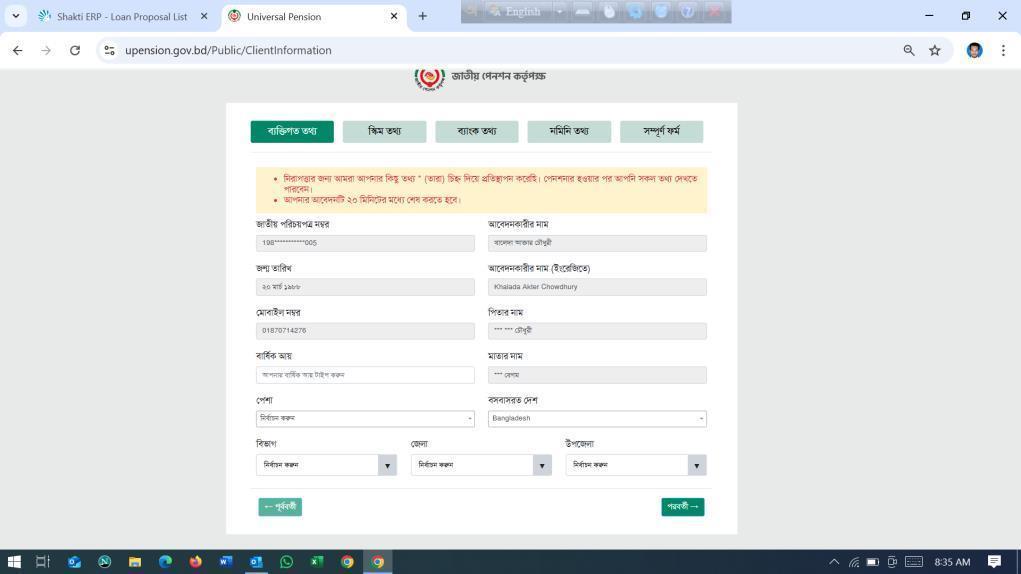Image resolution: width=1021 pixels, height=574 pixels.
Task: Open the zoom magnifier icon in address bar
Action: pyautogui.click(x=908, y=50)
